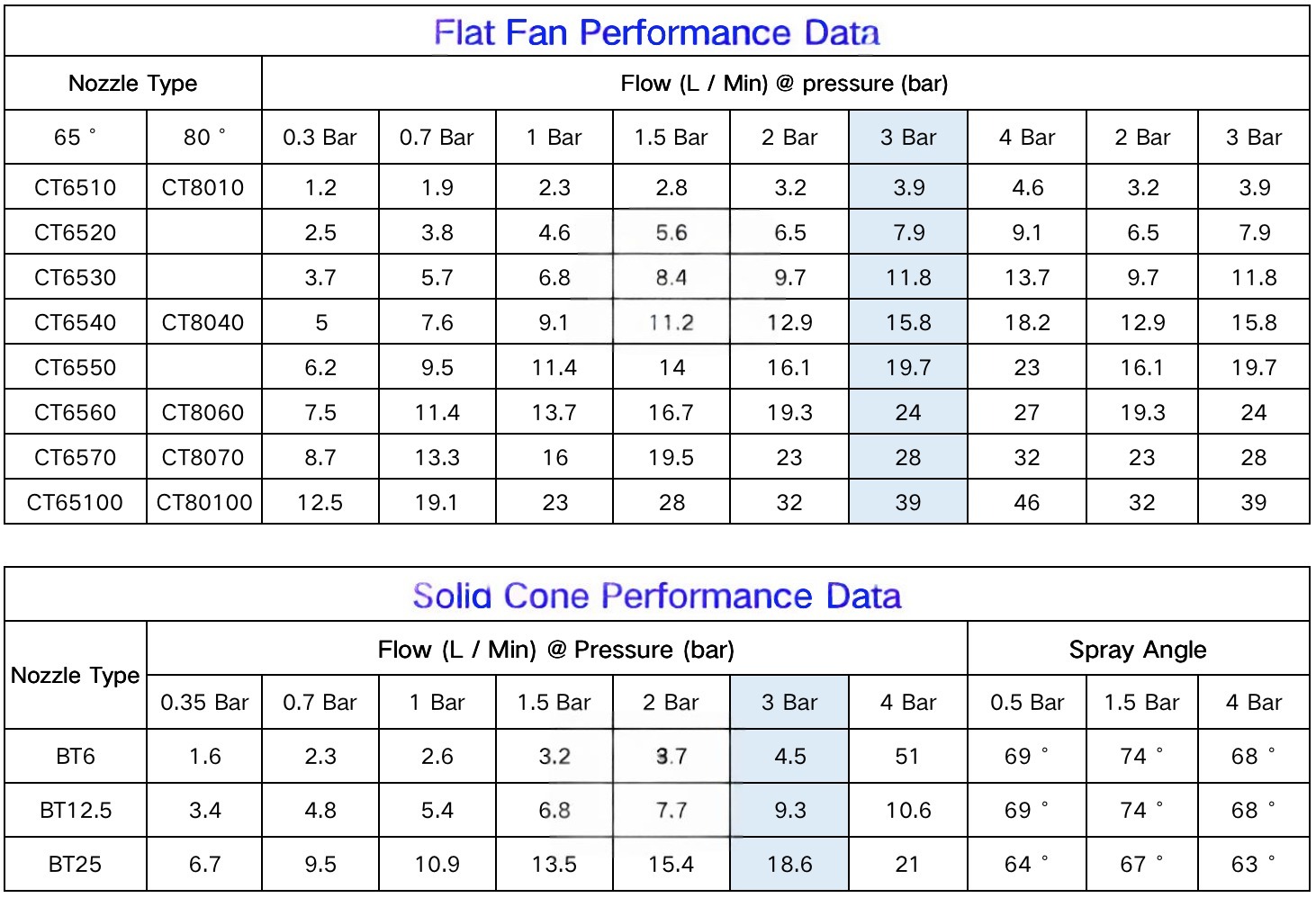The height and width of the screenshot is (898, 1316).
Task: Select the 0.3 Bar column header
Action: [x=320, y=137]
